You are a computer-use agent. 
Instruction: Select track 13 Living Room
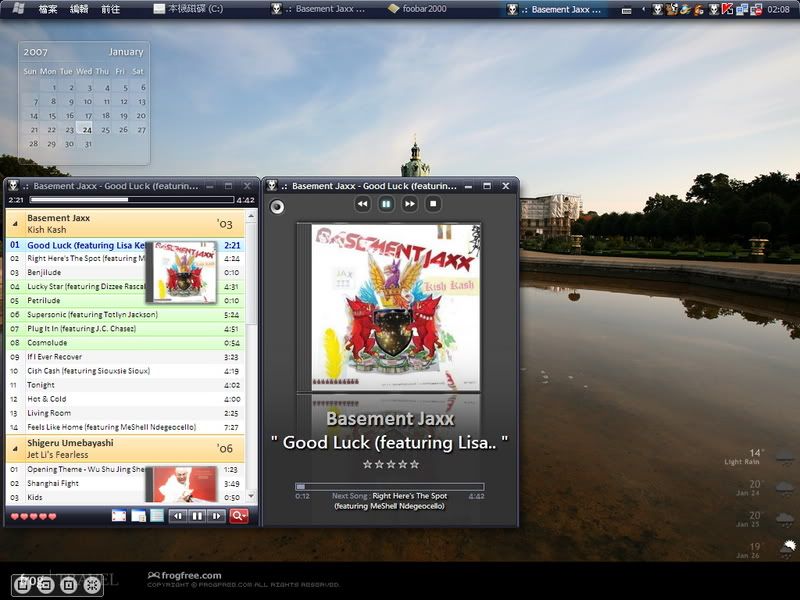[125, 413]
